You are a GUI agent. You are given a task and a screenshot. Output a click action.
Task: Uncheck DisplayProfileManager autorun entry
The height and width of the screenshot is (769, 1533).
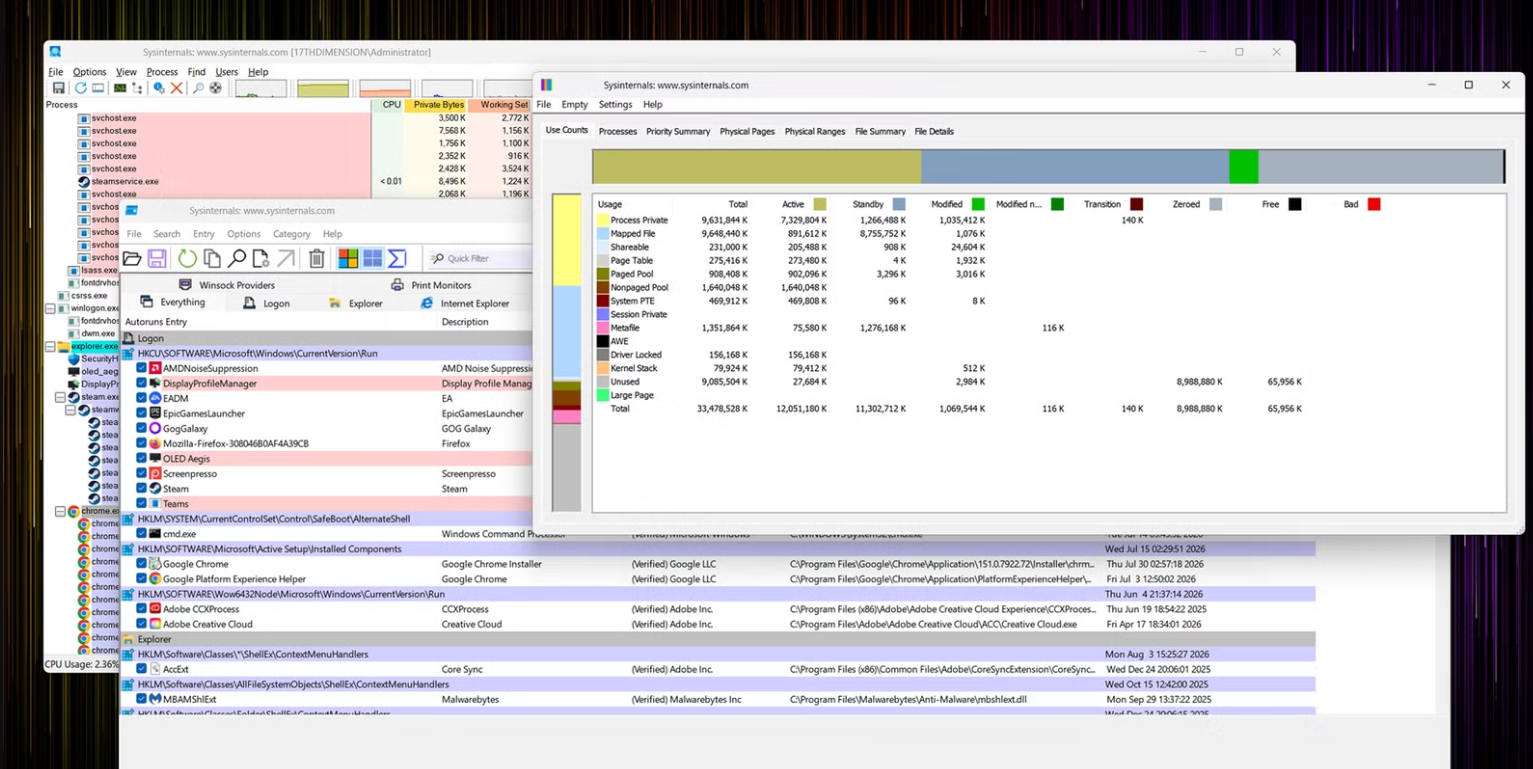[141, 383]
